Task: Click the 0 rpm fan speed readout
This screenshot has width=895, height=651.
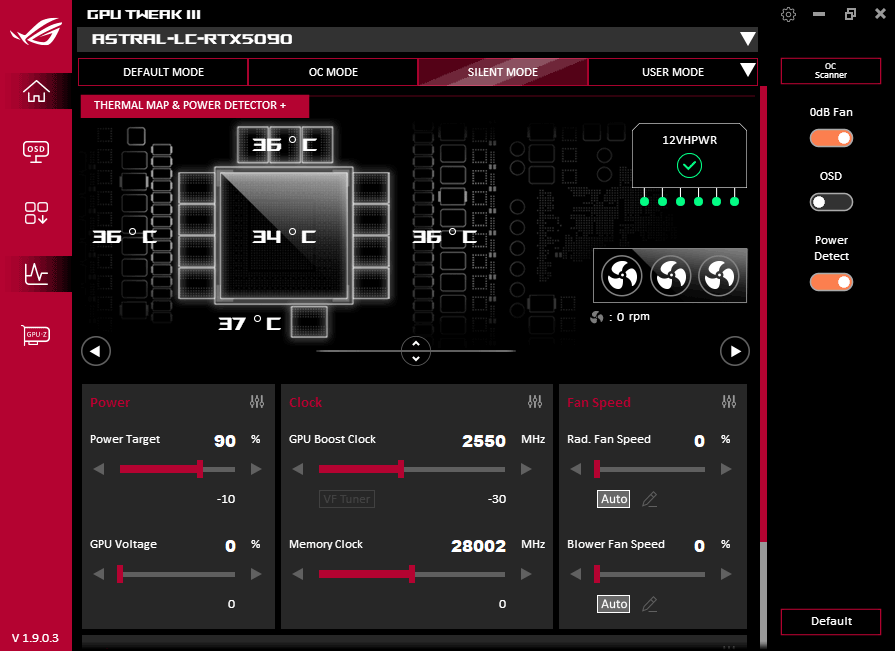Action: pyautogui.click(x=620, y=317)
